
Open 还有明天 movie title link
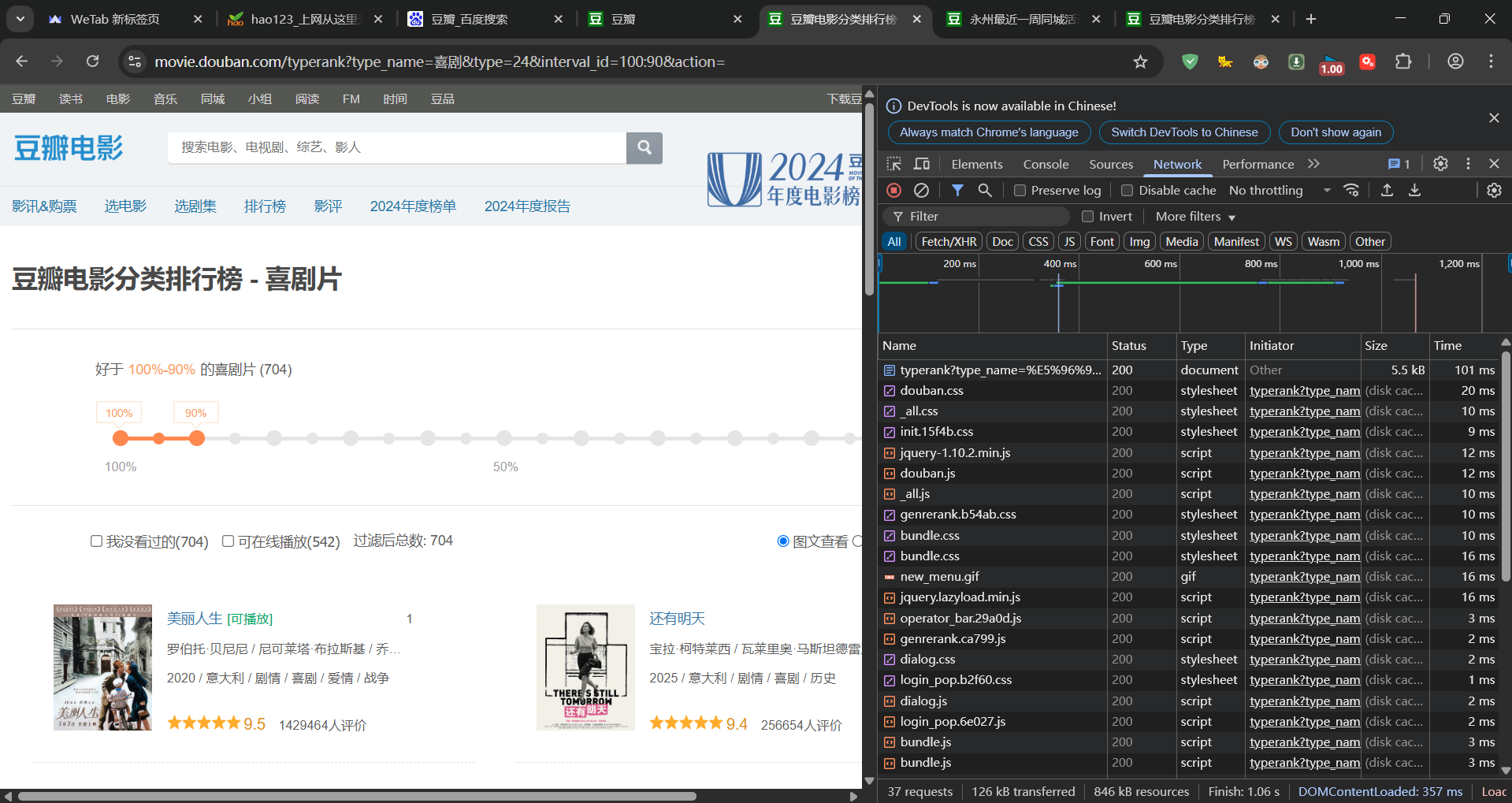coord(677,619)
